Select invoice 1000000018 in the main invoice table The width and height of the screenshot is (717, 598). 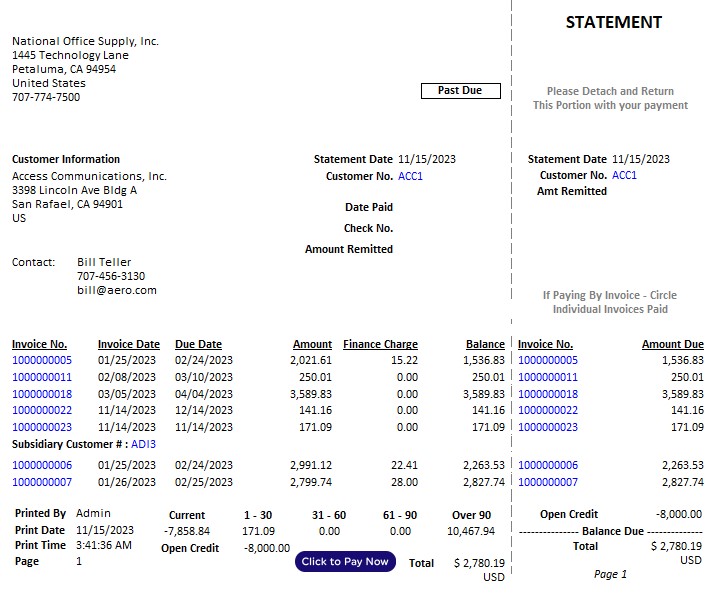tap(42, 394)
